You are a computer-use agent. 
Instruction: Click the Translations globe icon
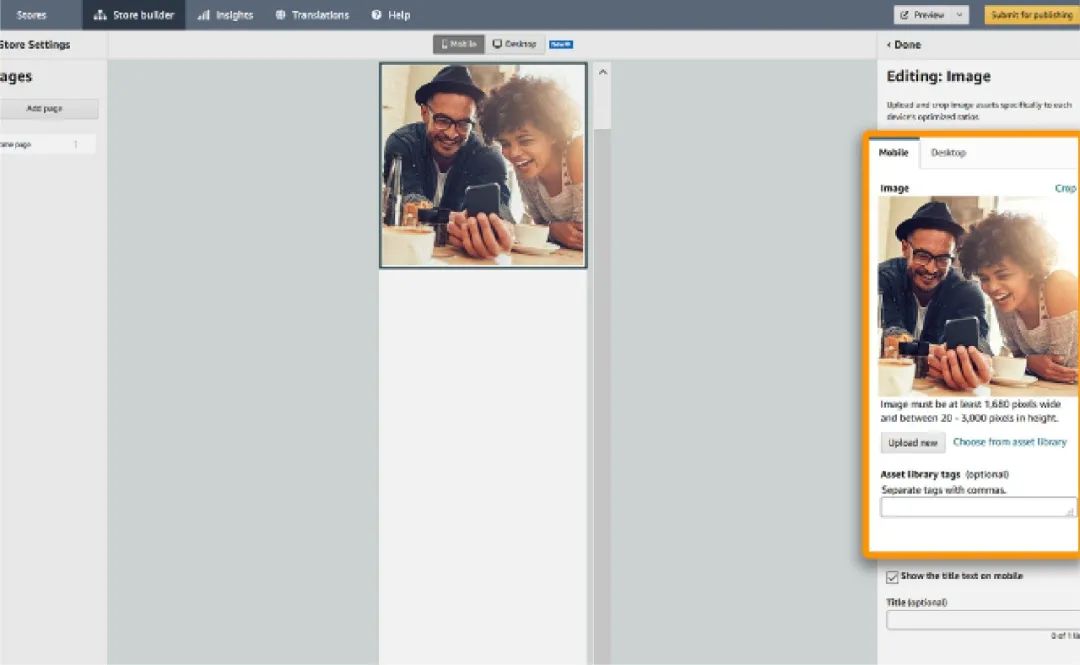click(x=281, y=15)
